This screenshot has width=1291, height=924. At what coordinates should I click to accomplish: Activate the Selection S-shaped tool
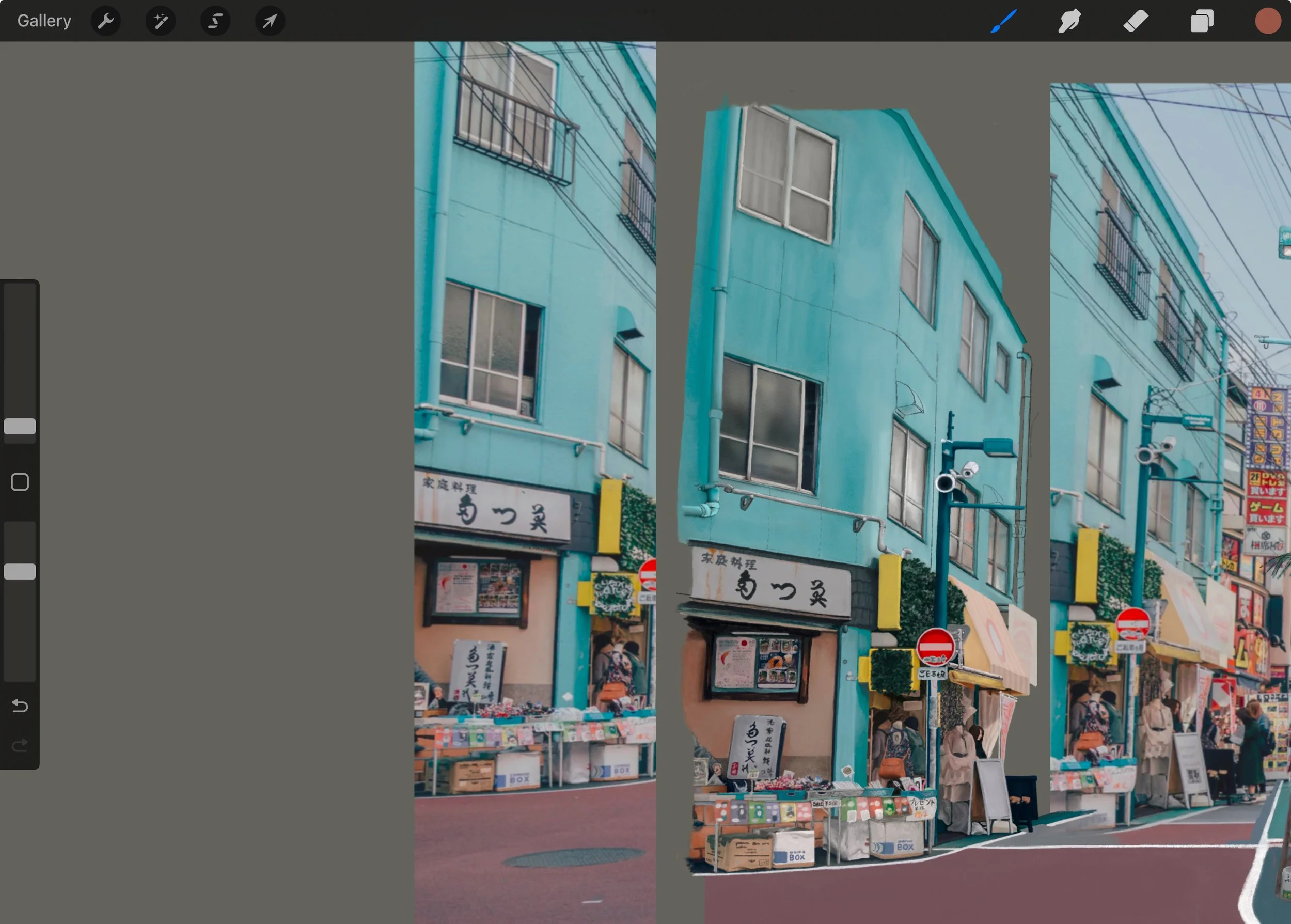(215, 21)
